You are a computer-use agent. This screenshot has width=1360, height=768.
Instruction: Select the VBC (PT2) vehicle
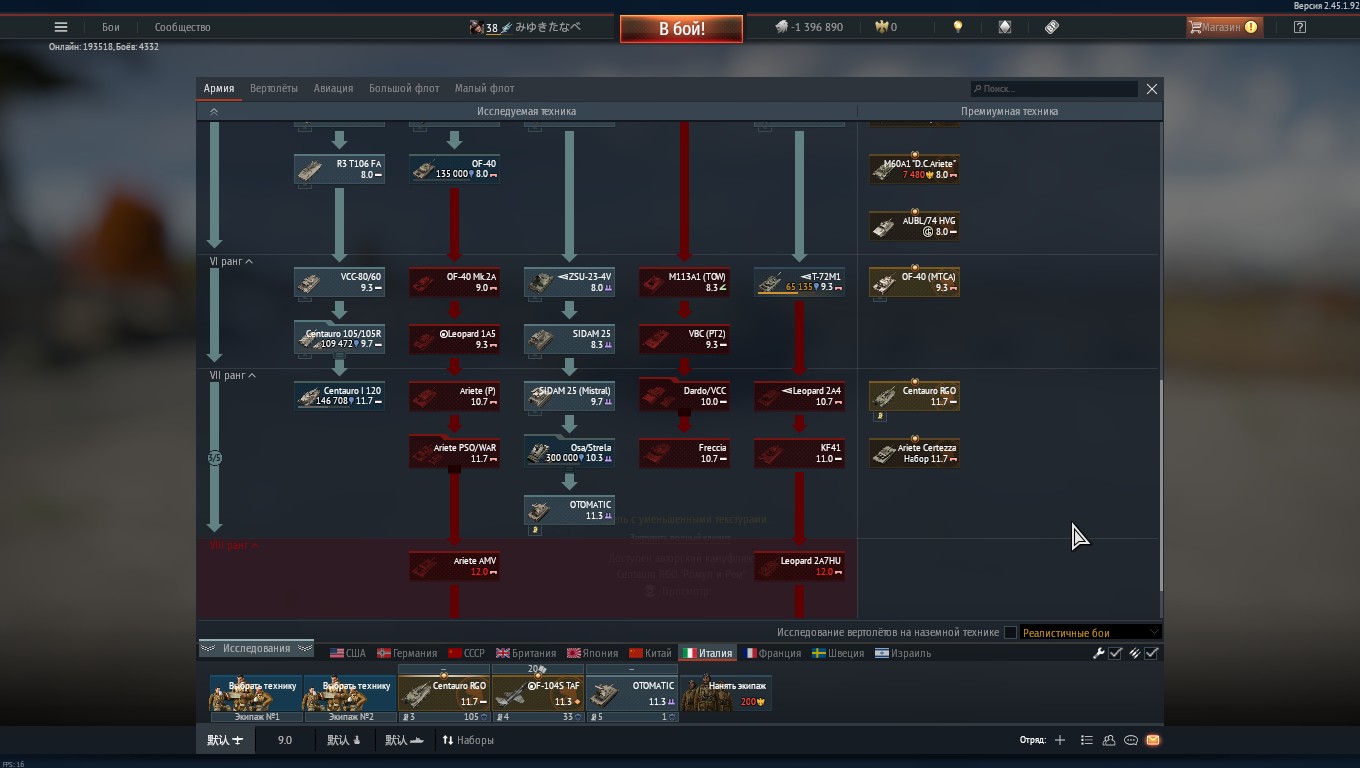point(684,339)
